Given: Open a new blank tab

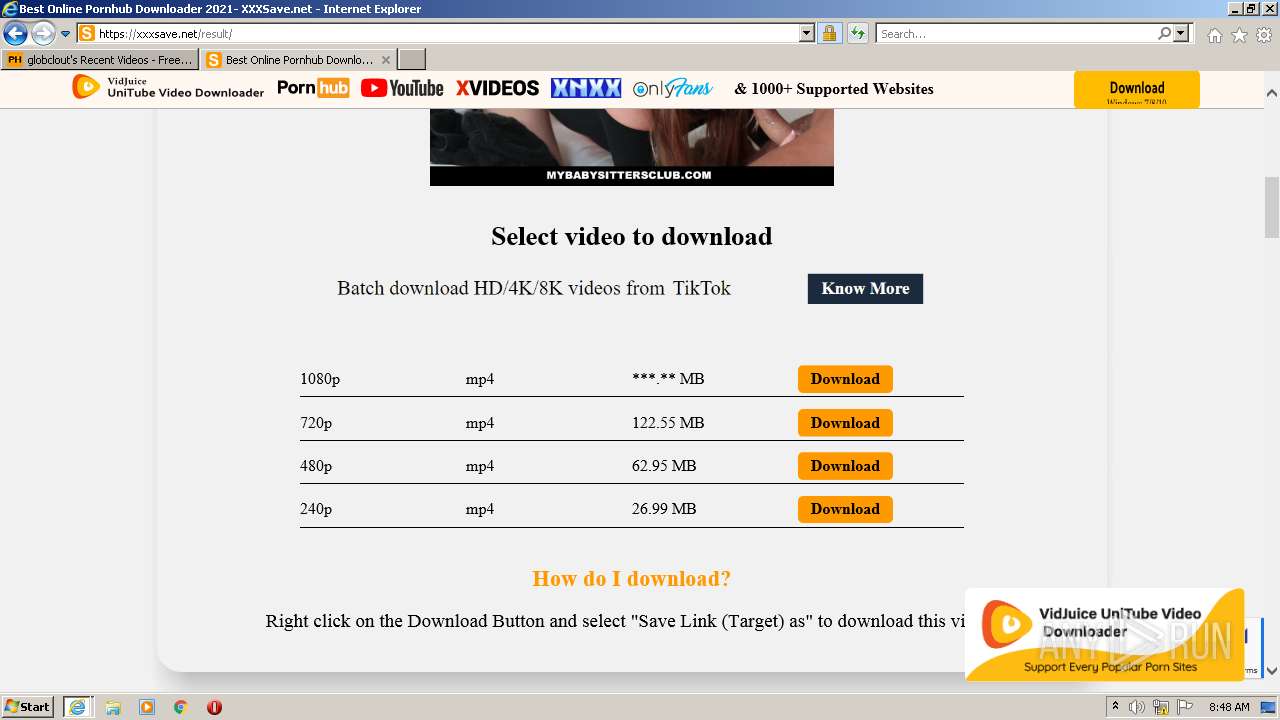Looking at the screenshot, I should pyautogui.click(x=412, y=60).
